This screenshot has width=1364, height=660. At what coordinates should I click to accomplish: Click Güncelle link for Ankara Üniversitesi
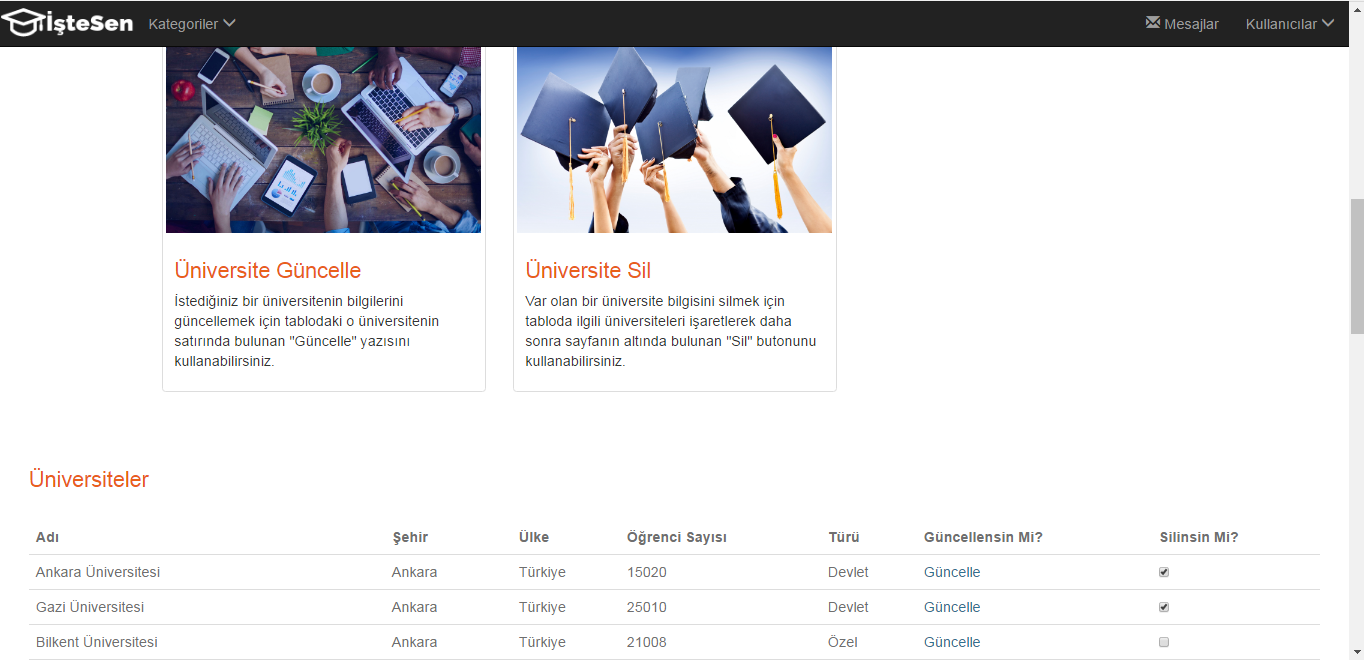click(x=952, y=572)
